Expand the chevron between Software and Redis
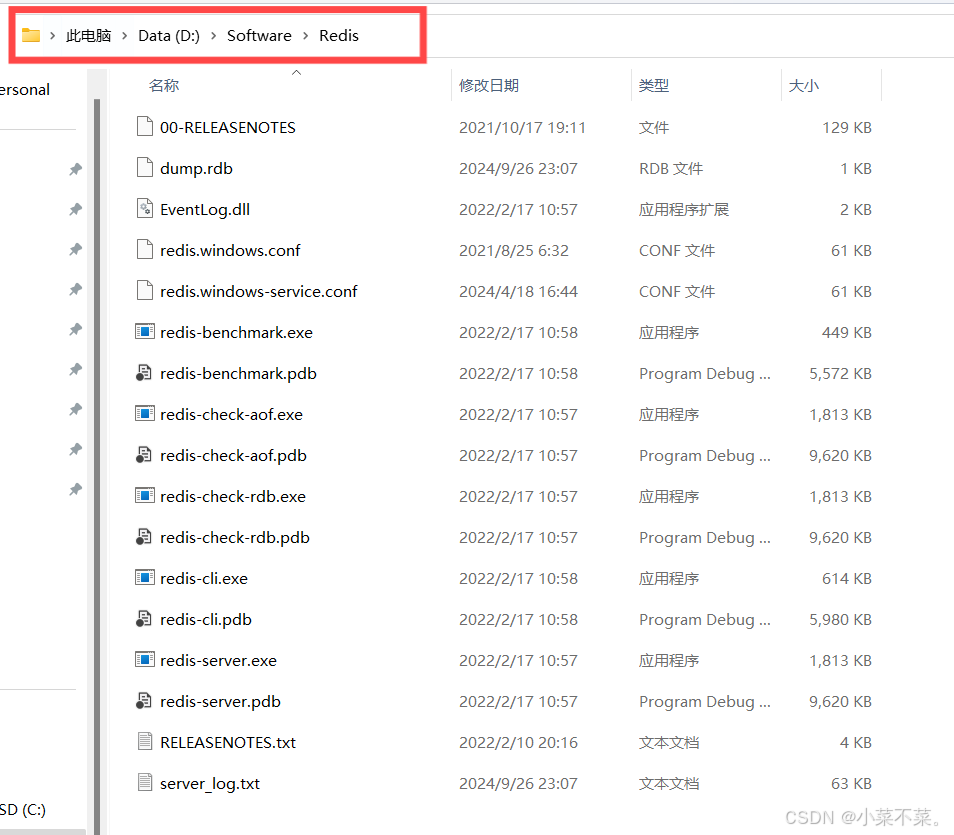The height and width of the screenshot is (835, 954). point(305,36)
